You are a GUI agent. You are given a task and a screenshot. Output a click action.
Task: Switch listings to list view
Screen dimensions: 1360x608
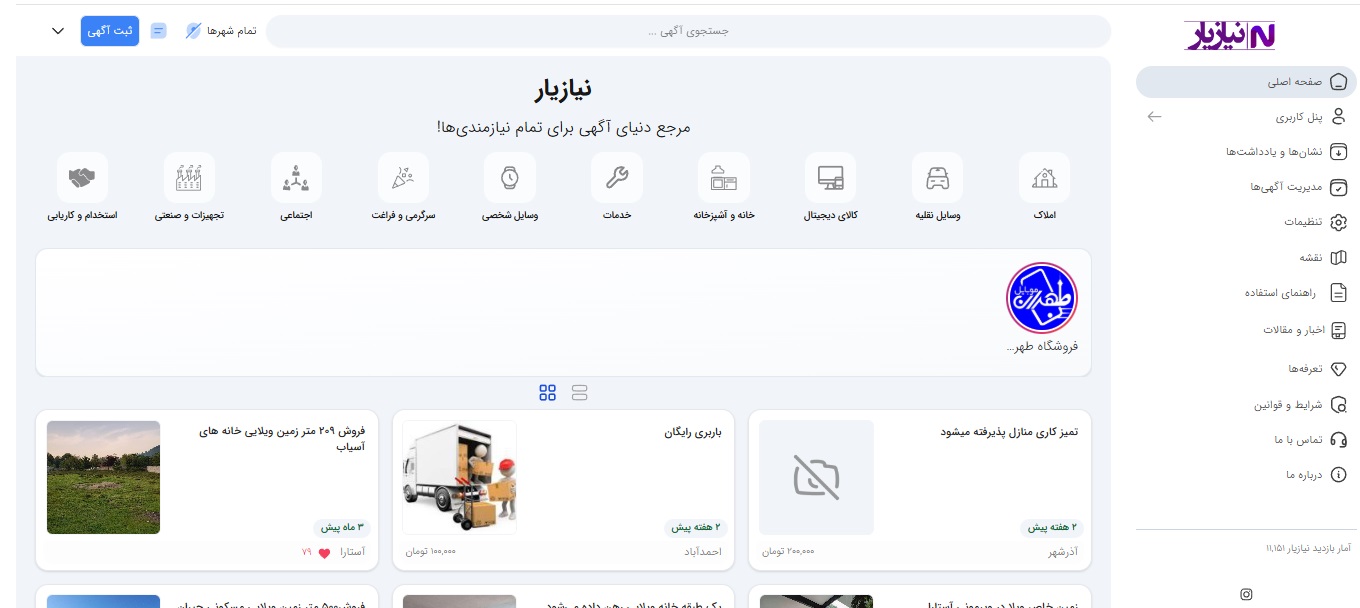pos(580,393)
